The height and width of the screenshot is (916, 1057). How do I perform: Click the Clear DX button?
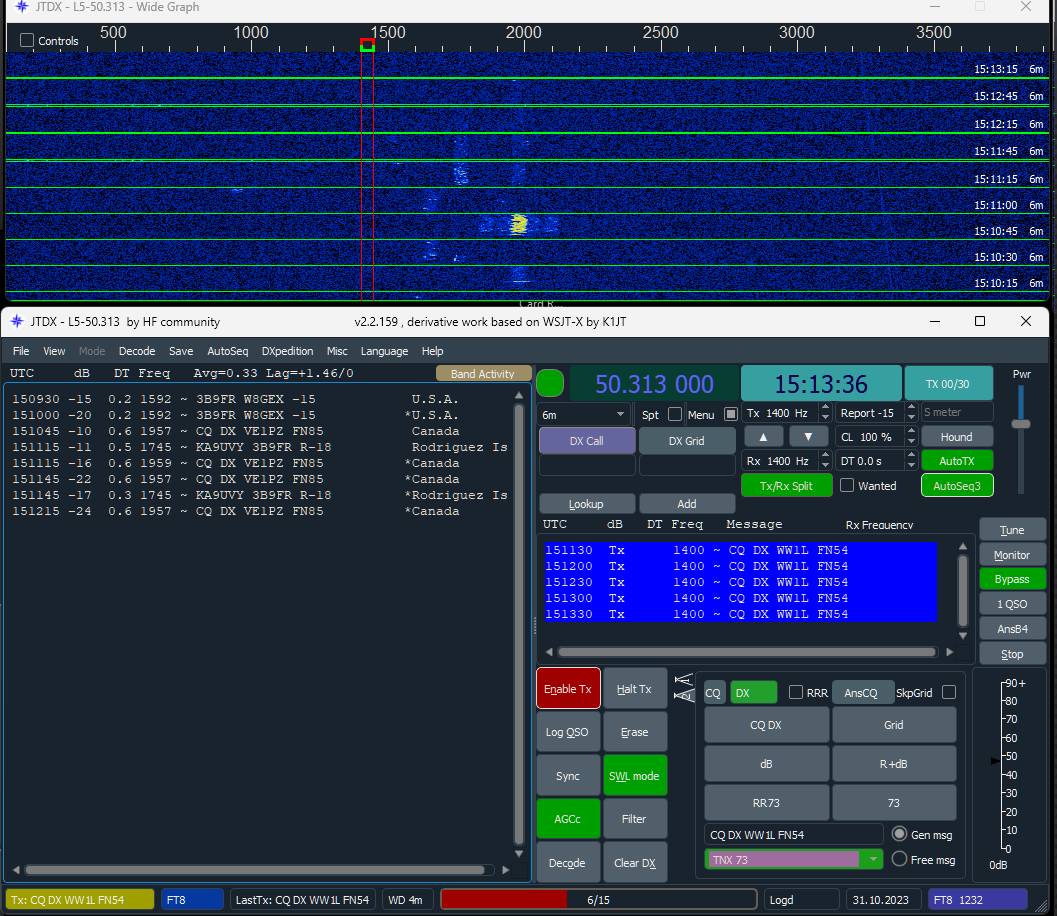tap(634, 862)
